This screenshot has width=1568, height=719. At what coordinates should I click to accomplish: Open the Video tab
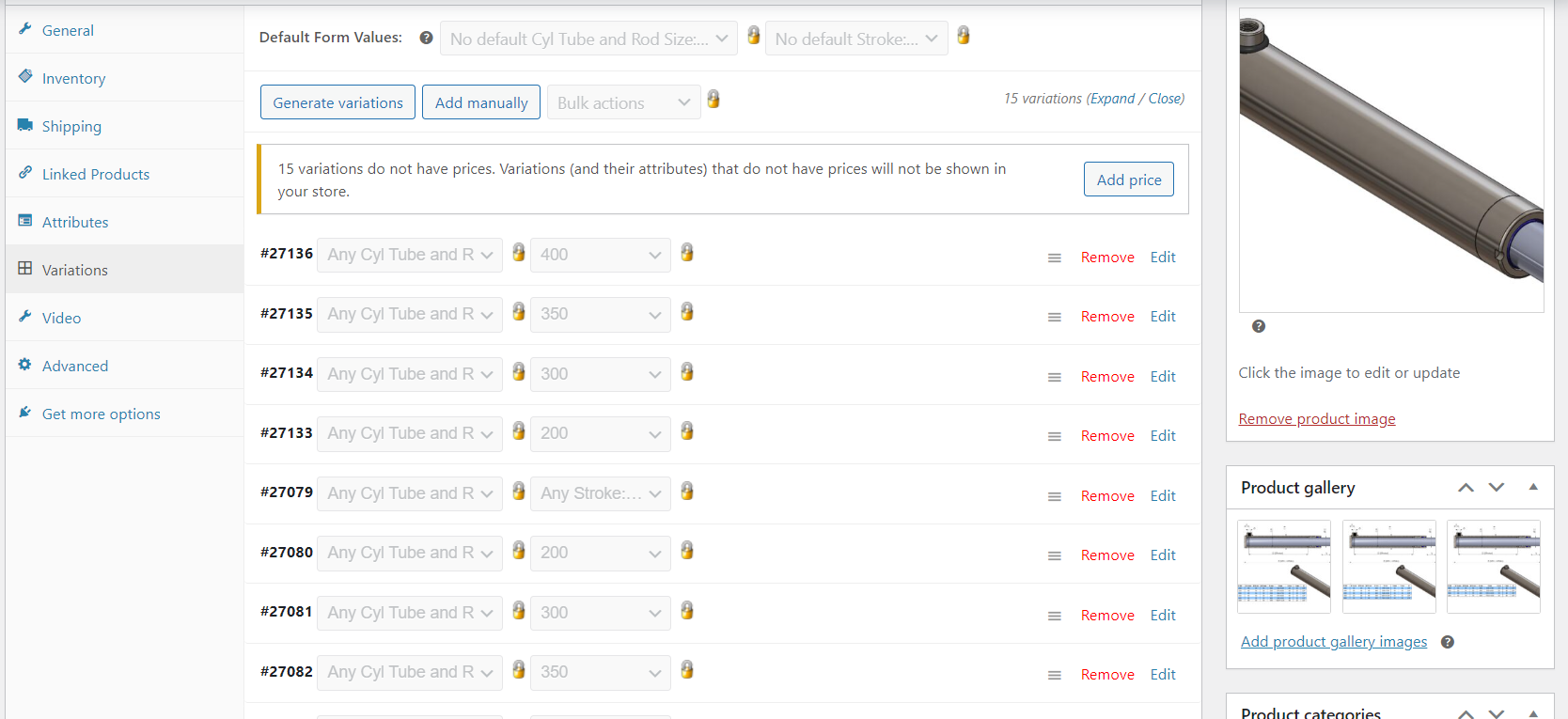tap(124, 318)
